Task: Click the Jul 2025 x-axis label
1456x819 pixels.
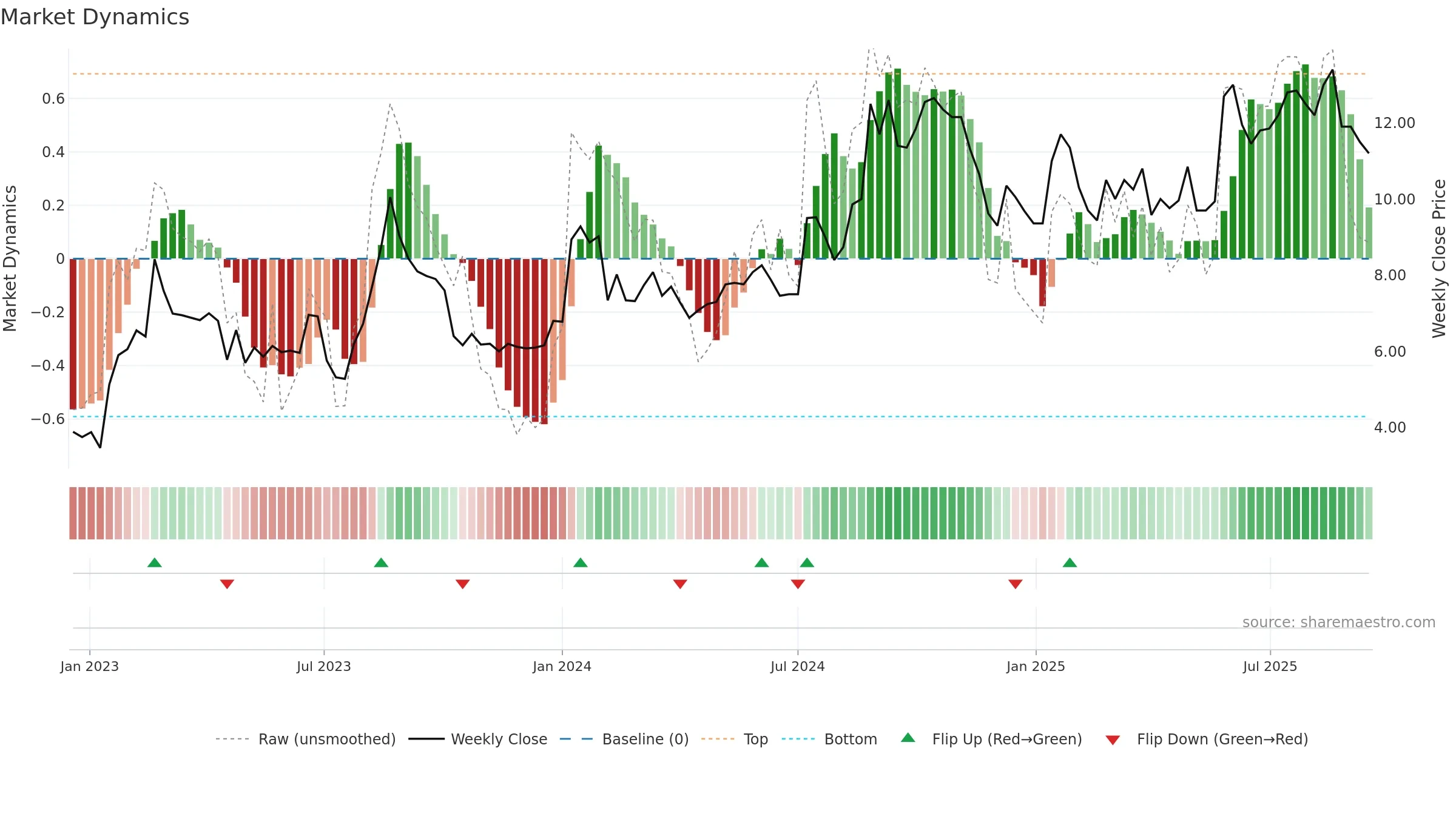Action: pyautogui.click(x=1270, y=666)
